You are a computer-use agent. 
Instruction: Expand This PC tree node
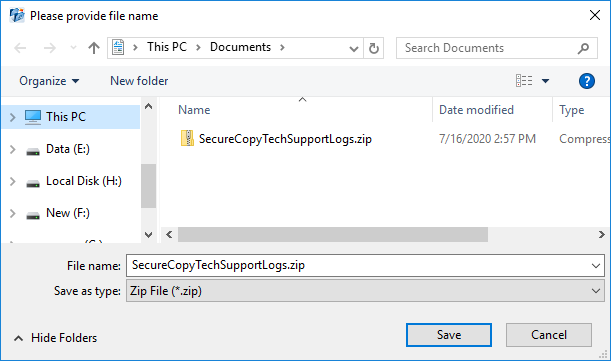[12, 117]
